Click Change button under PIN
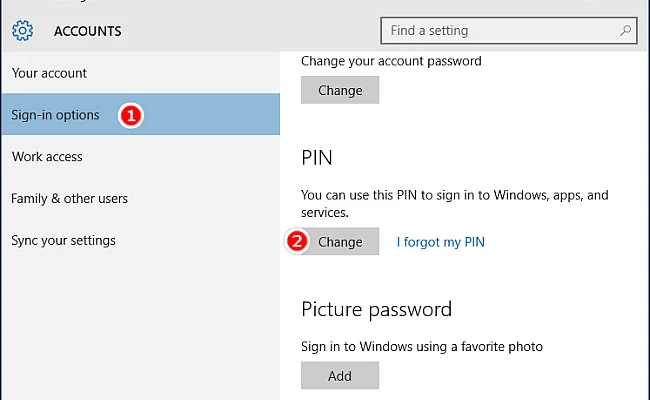Screen dimensions: 650x400 [x=340, y=241]
